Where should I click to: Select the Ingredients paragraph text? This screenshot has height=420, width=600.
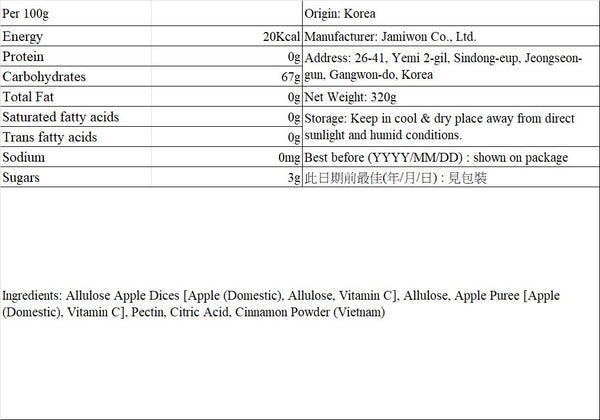(x=281, y=304)
